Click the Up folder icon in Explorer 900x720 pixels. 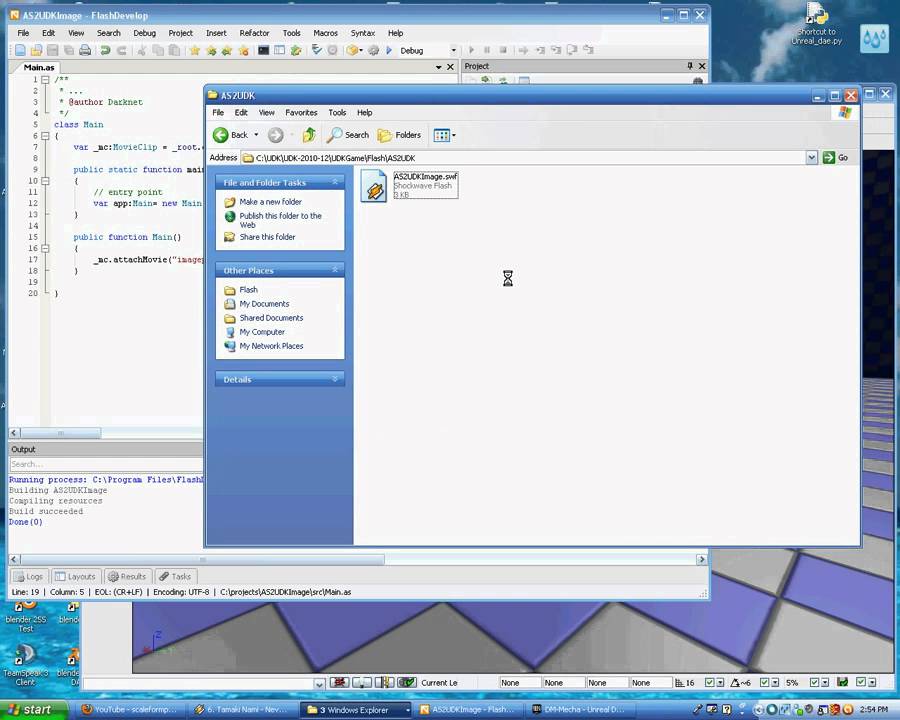point(309,136)
